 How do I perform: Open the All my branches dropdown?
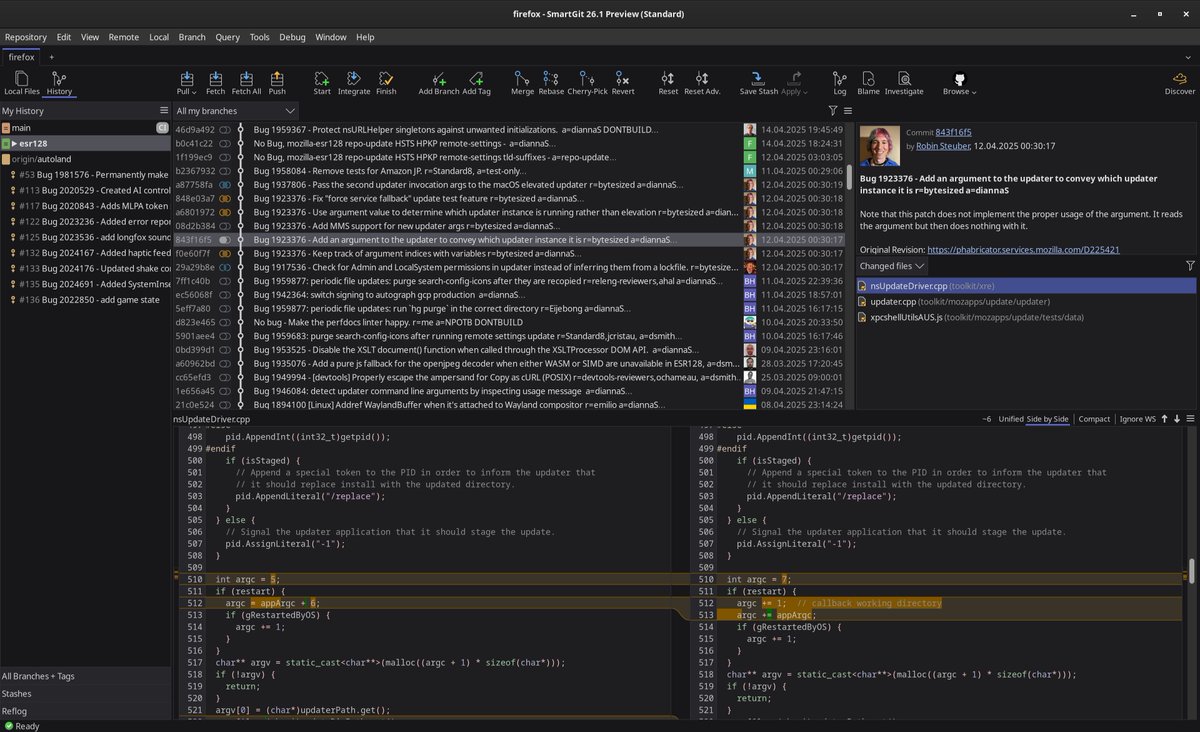coord(236,111)
